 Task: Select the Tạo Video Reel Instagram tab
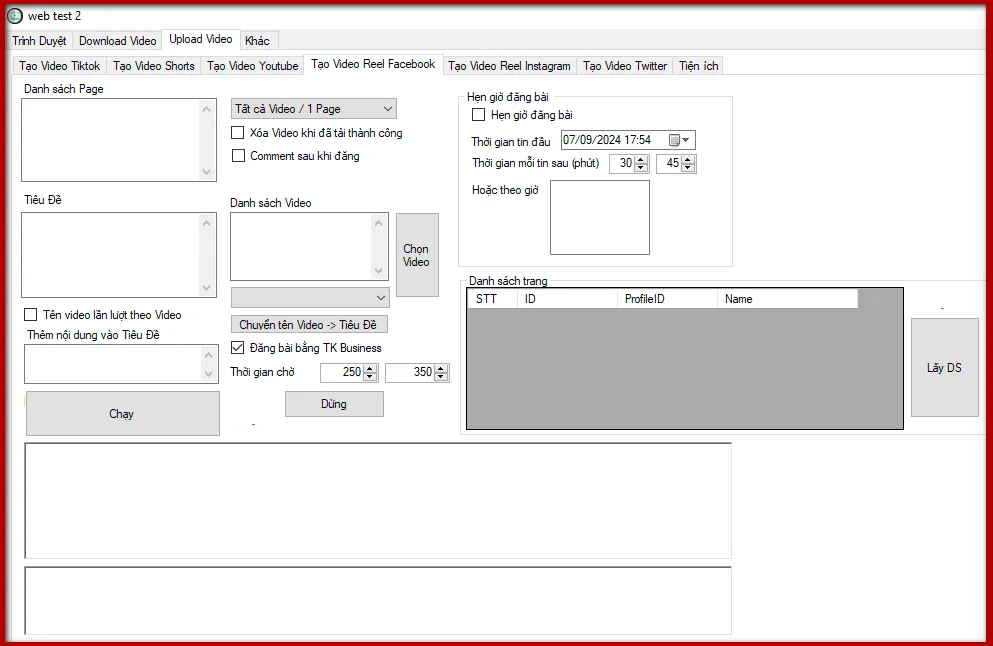(509, 66)
